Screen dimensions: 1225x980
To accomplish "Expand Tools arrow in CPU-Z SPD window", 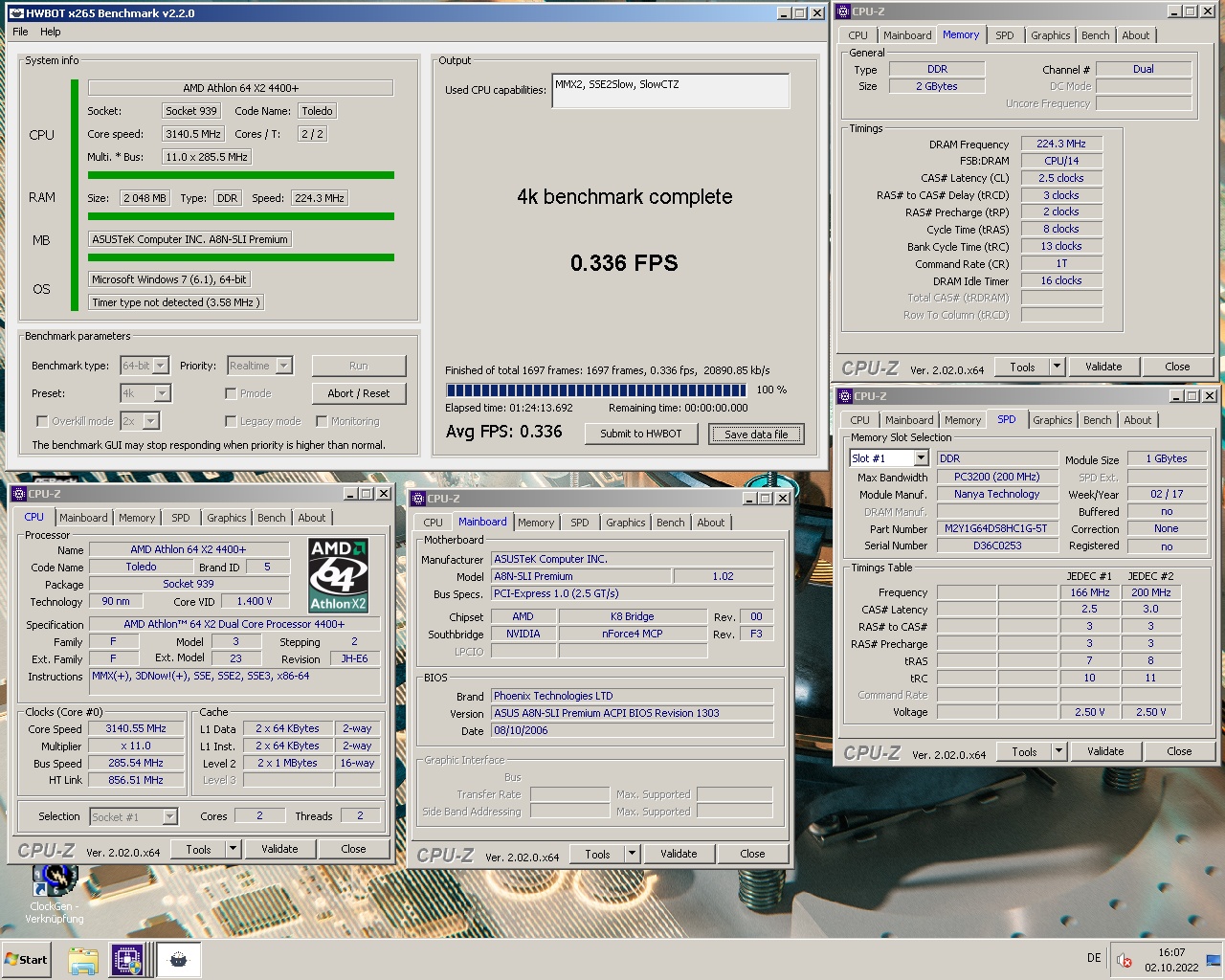I will [x=1059, y=751].
